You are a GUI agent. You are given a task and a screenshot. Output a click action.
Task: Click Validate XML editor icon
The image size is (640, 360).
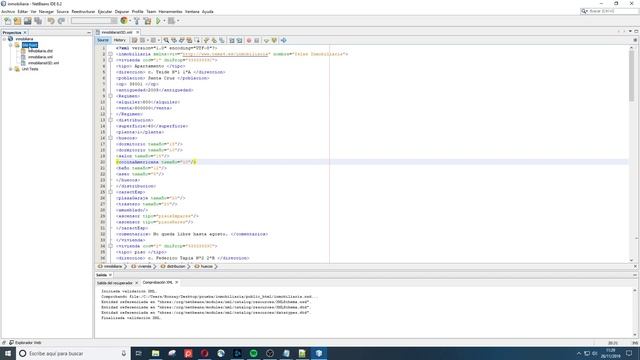point(274,40)
